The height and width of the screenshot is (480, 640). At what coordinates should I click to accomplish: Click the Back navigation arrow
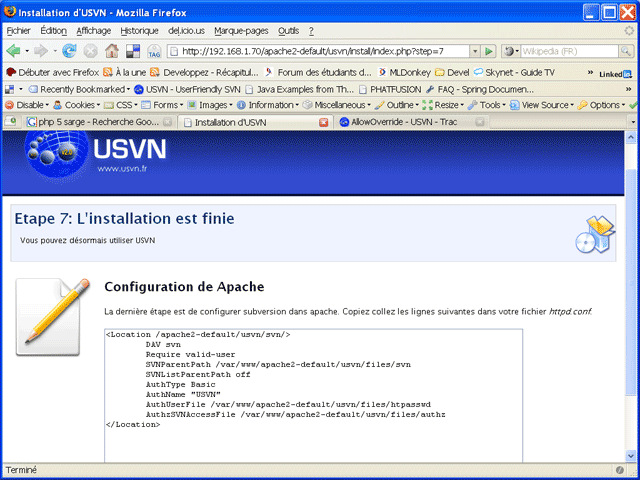point(14,51)
